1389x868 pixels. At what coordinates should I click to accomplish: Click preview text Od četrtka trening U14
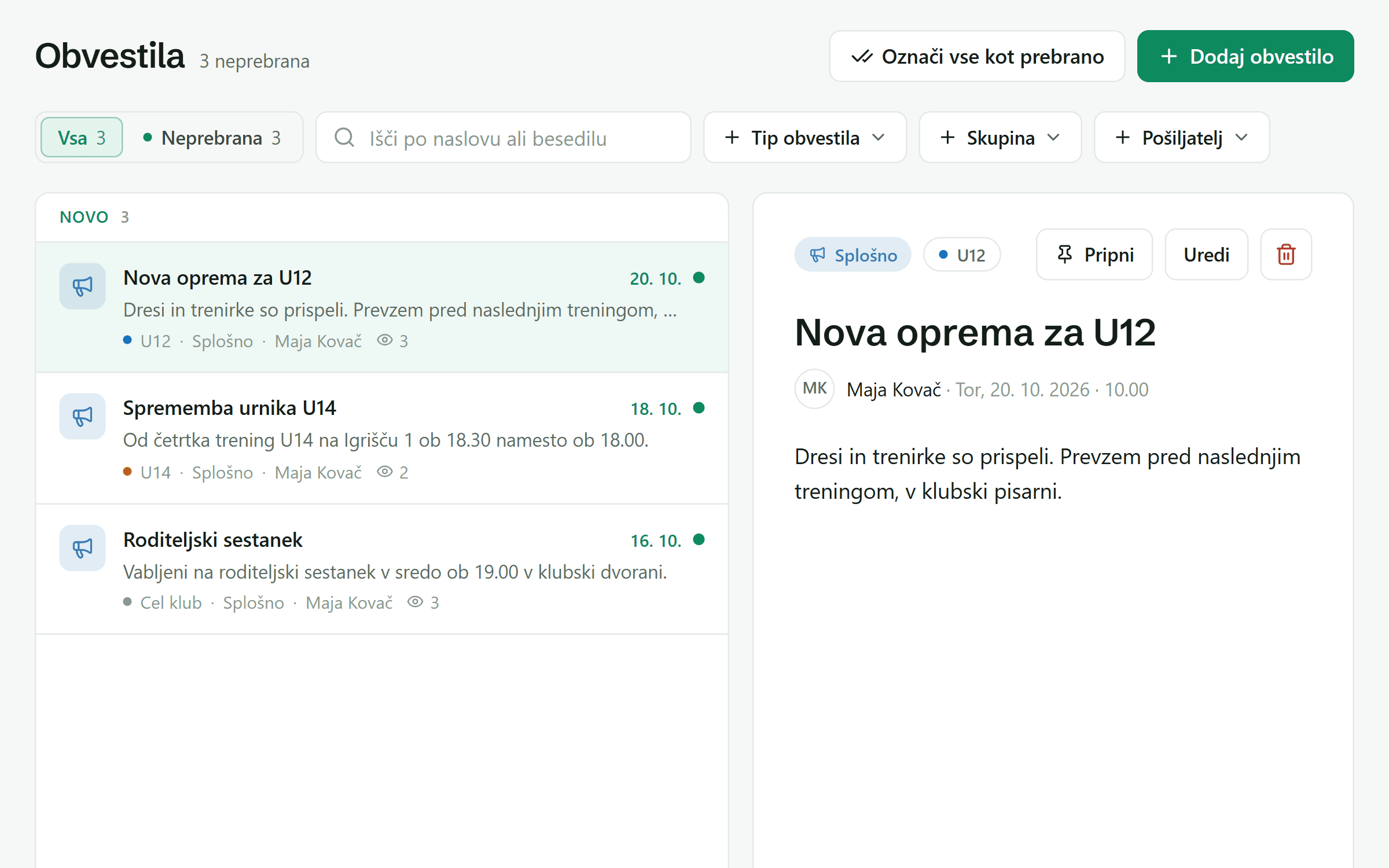385,440
